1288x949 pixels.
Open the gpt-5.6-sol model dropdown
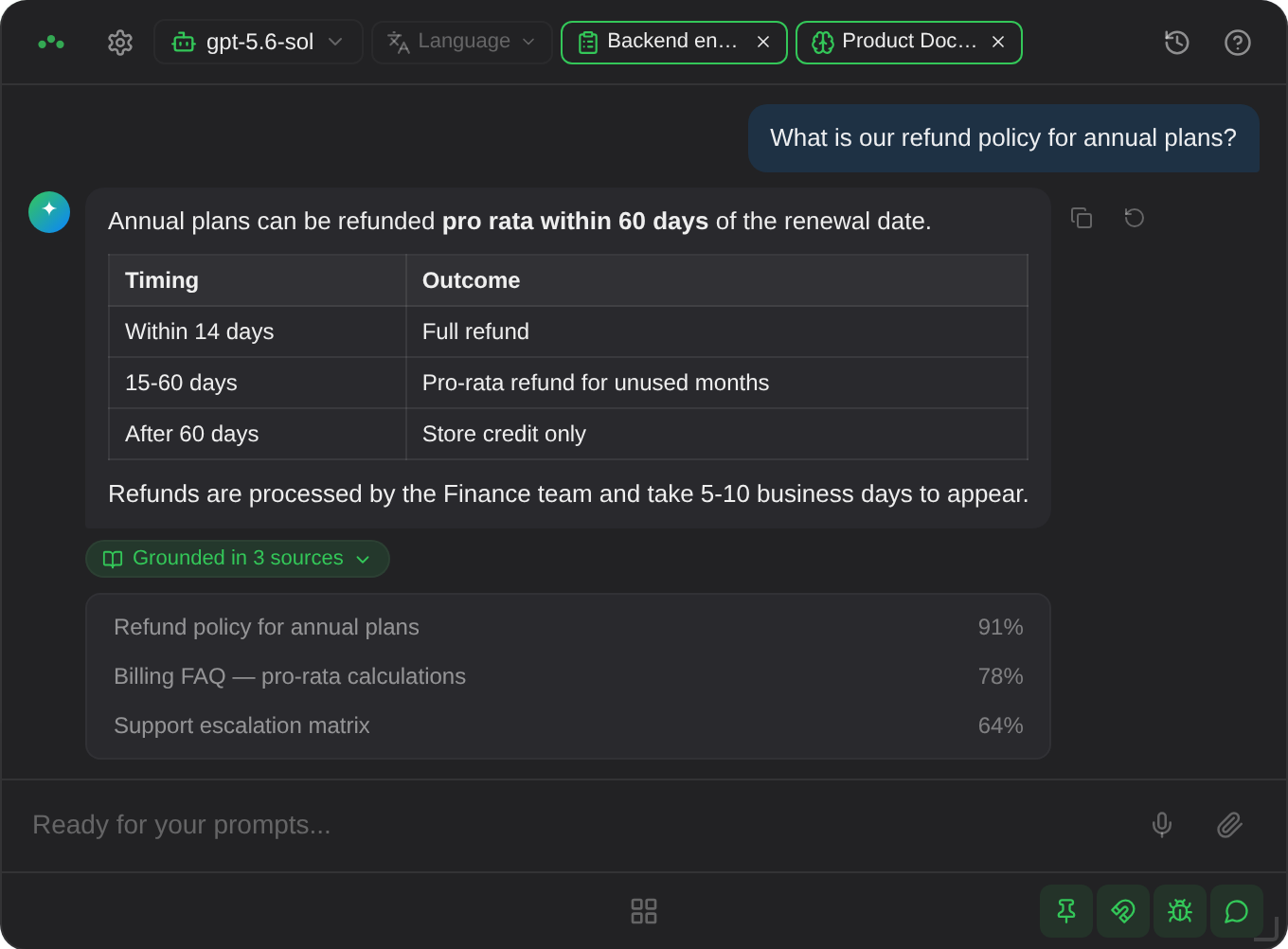point(259,43)
